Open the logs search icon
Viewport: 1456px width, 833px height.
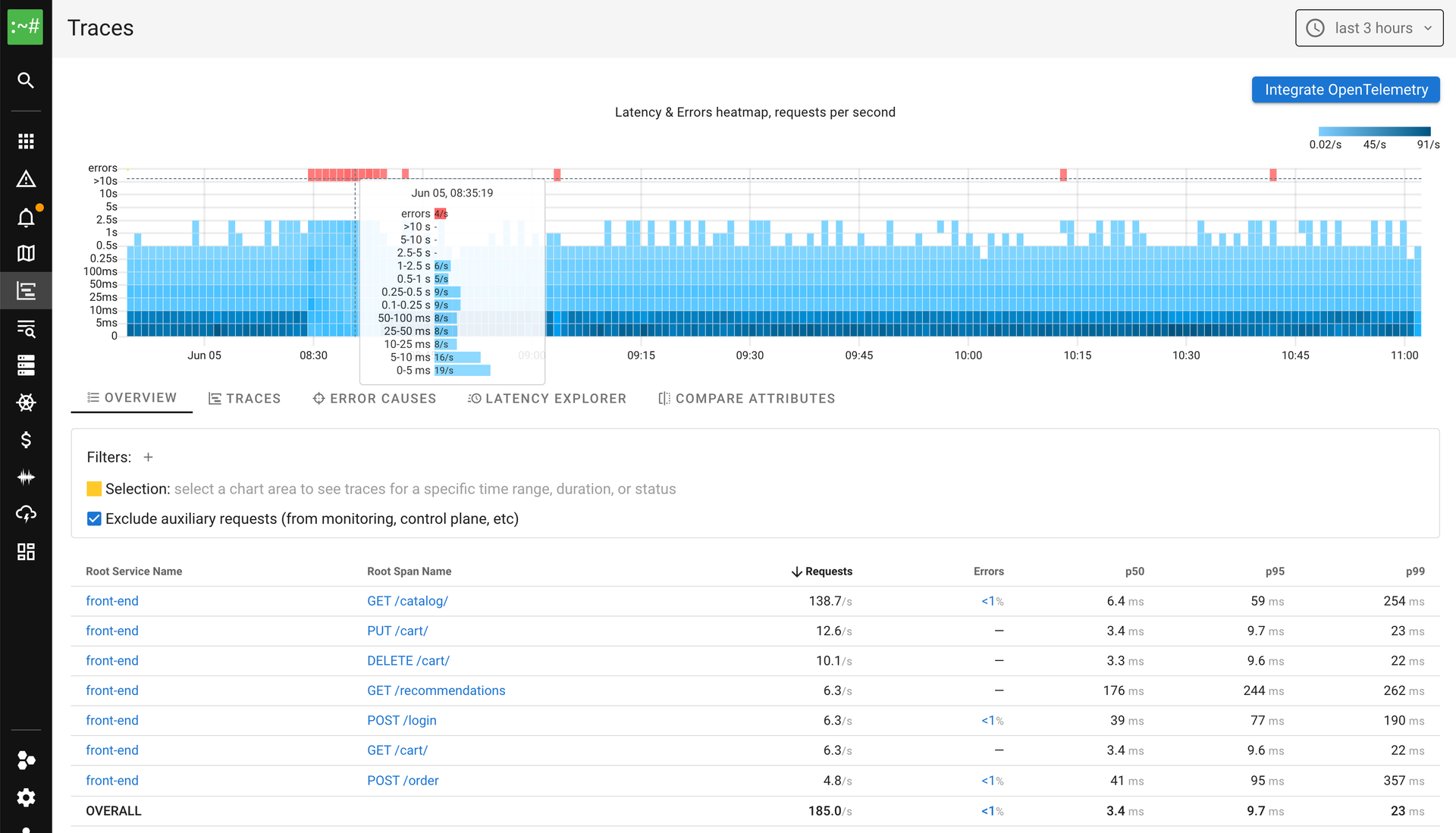click(26, 328)
